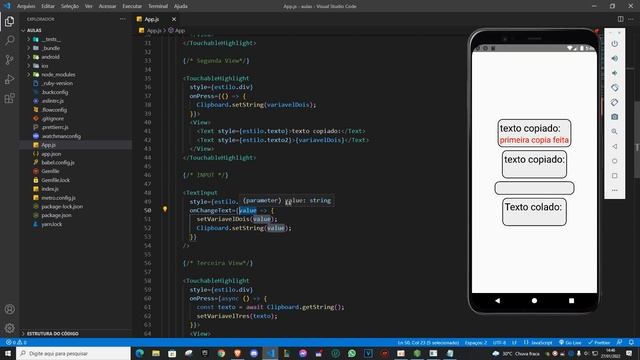Click the cursor position indicator in status bar
This screenshot has width=640, height=360.
pyautogui.click(x=428, y=342)
